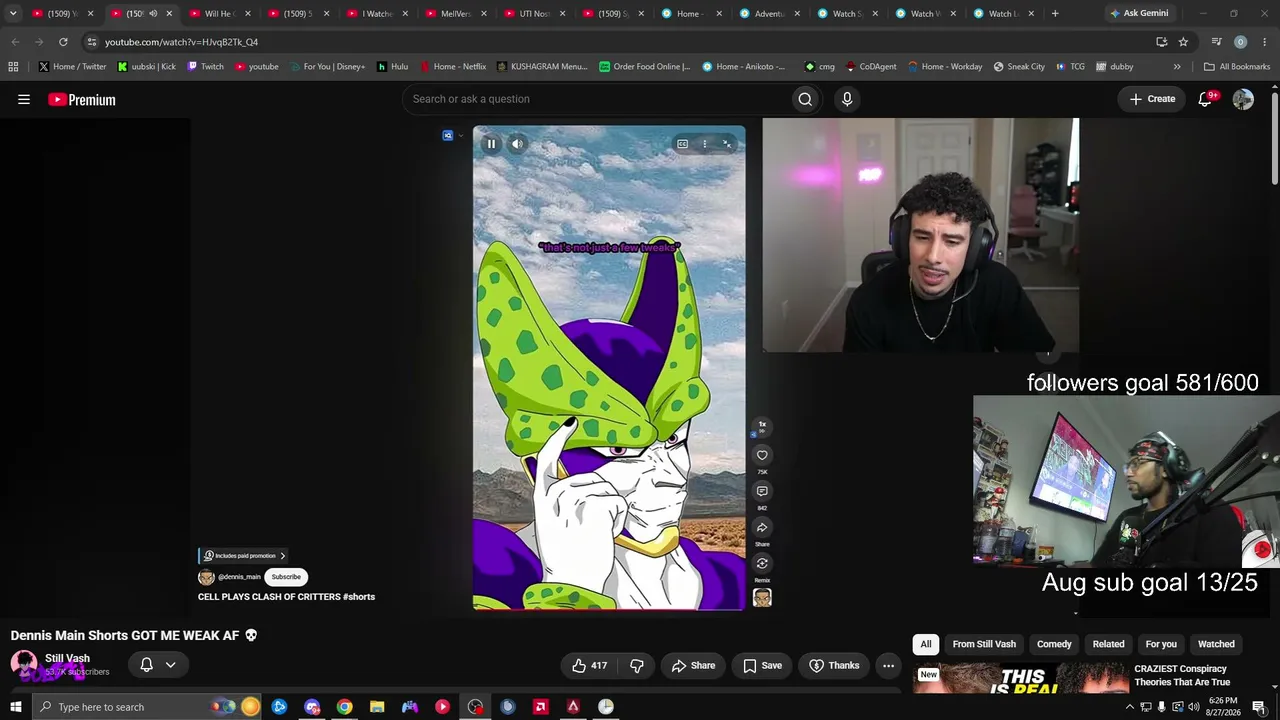Pause the Cell shorts video

[491, 144]
